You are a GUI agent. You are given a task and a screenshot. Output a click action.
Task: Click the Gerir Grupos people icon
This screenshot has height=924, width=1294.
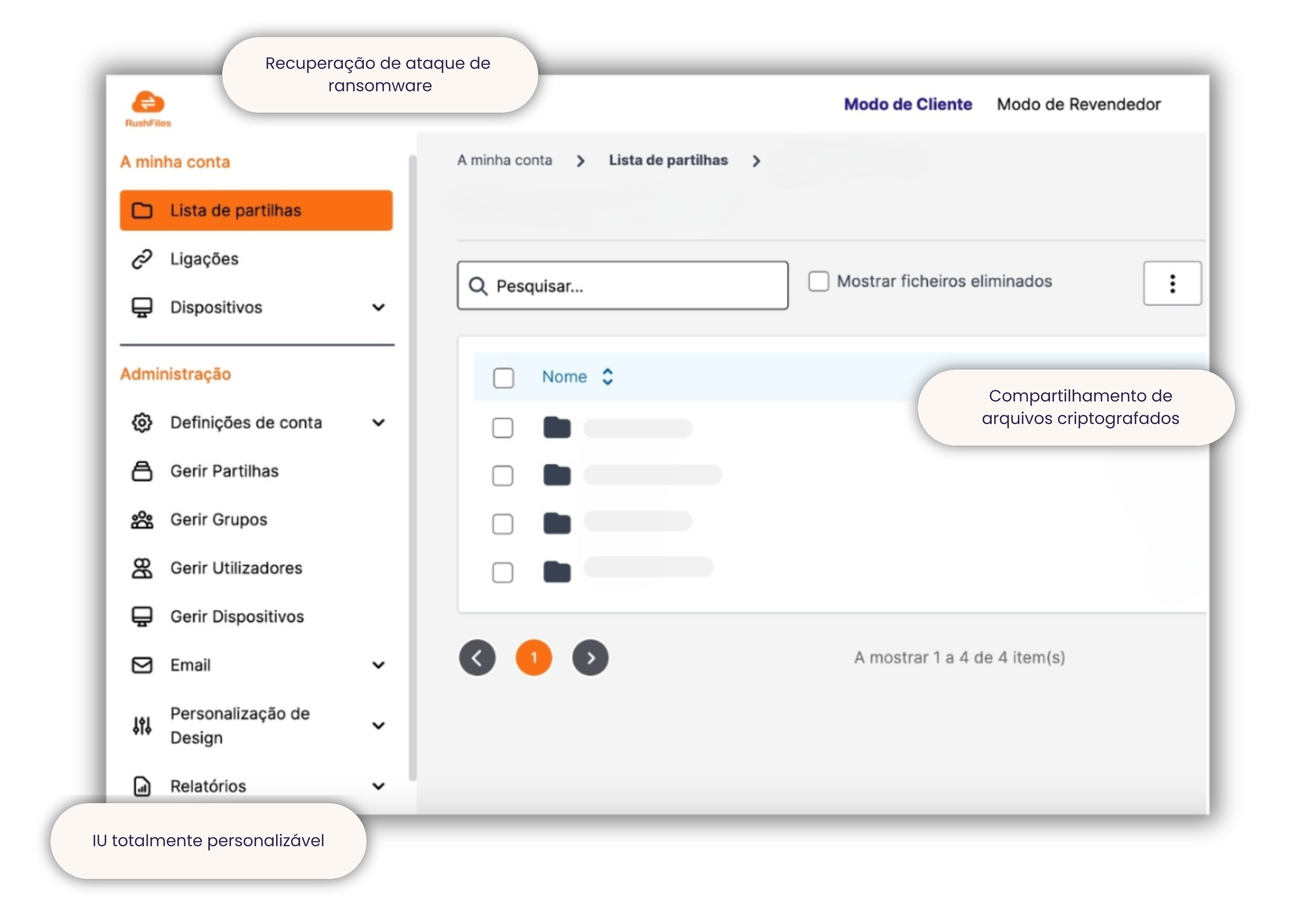tap(142, 519)
